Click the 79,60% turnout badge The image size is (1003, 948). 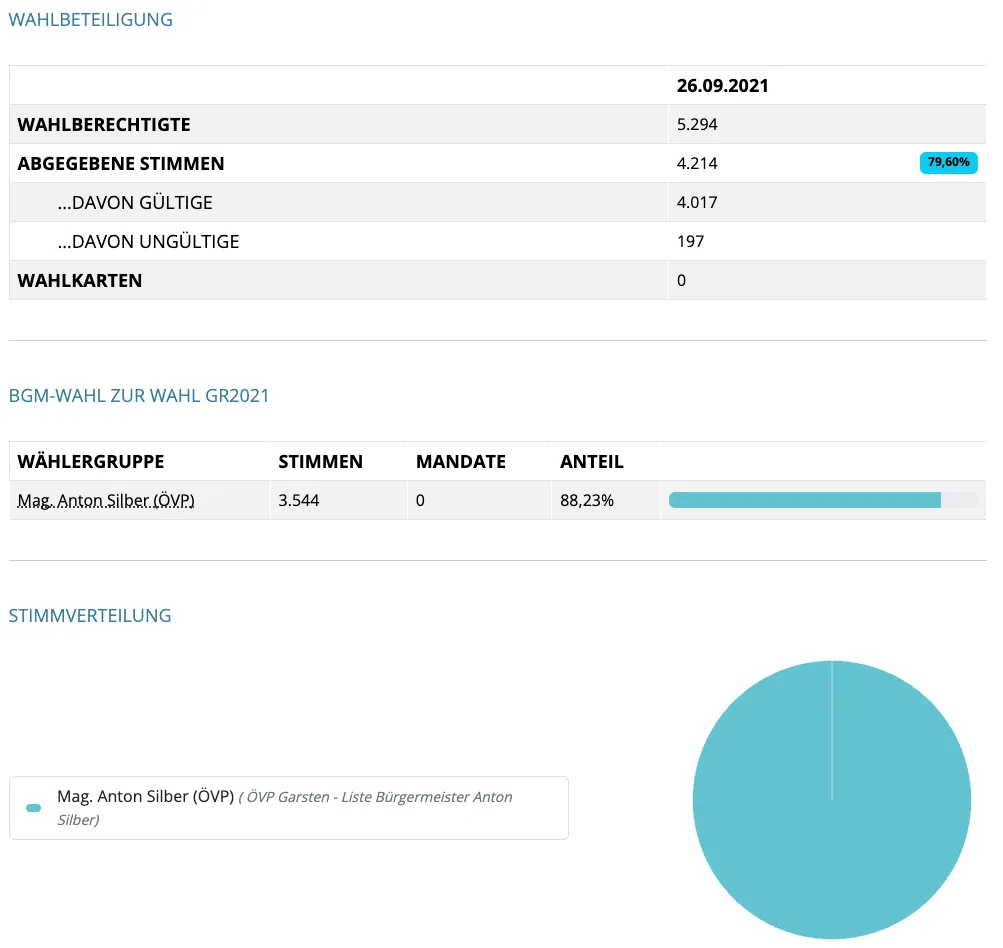click(x=948, y=162)
